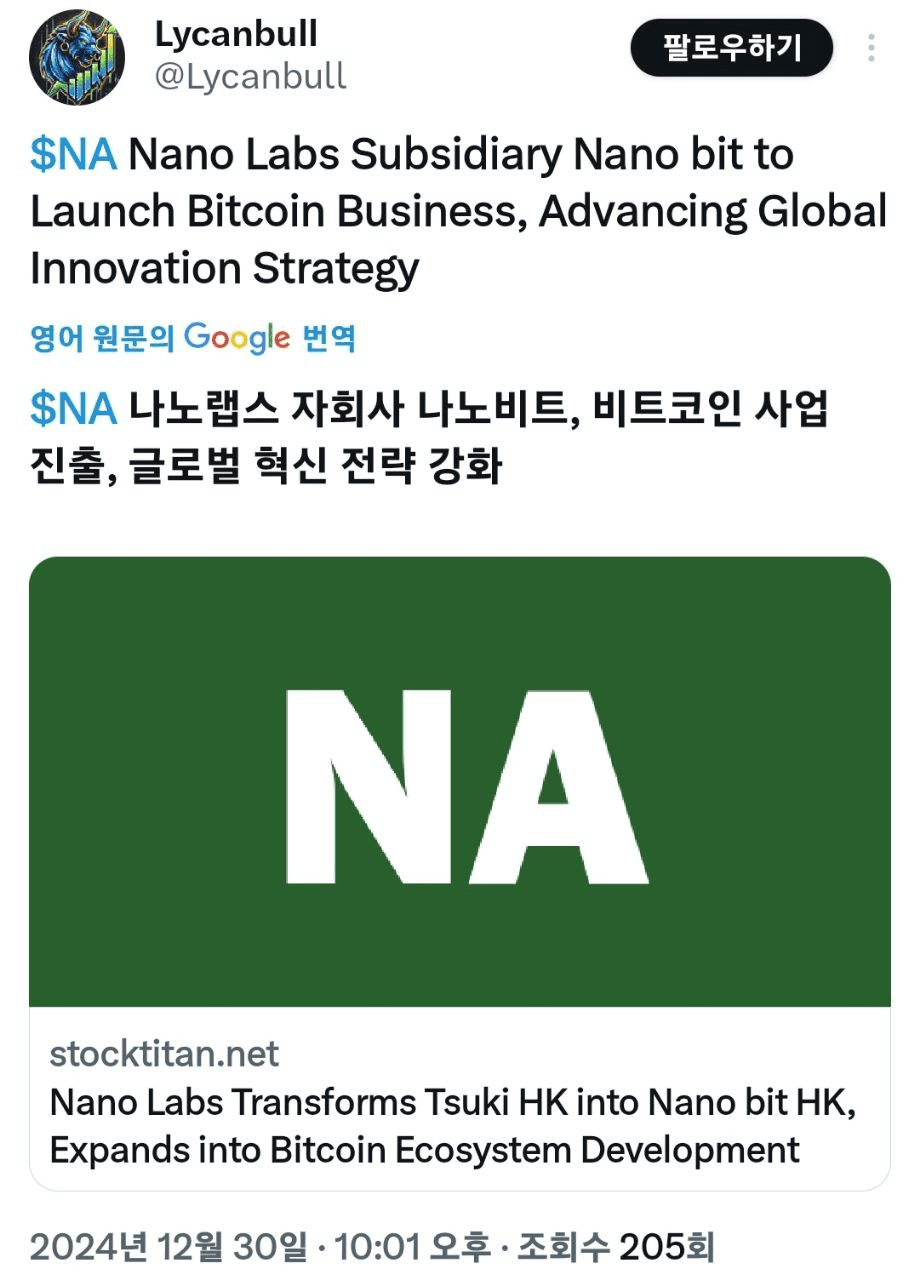Image resolution: width=919 pixels, height=1280 pixels.
Task: Click the @Lycanbull handle
Action: [250, 76]
